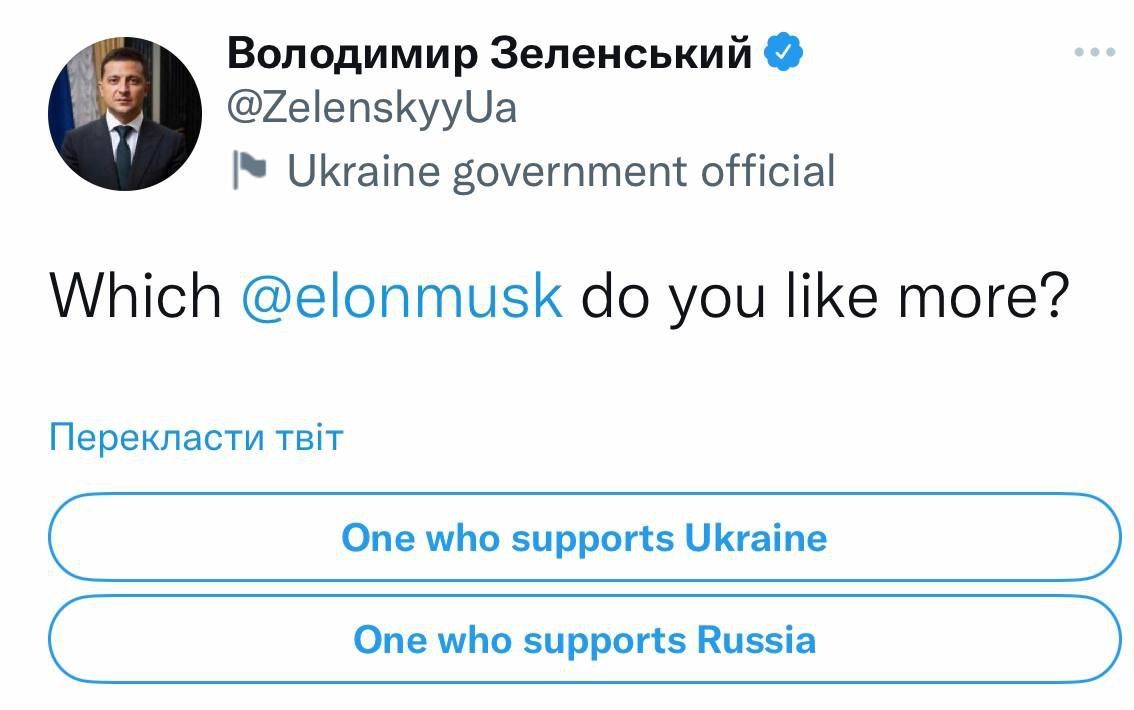Open the @elonmusk mention link
This screenshot has width=1134, height=710.
[402, 297]
